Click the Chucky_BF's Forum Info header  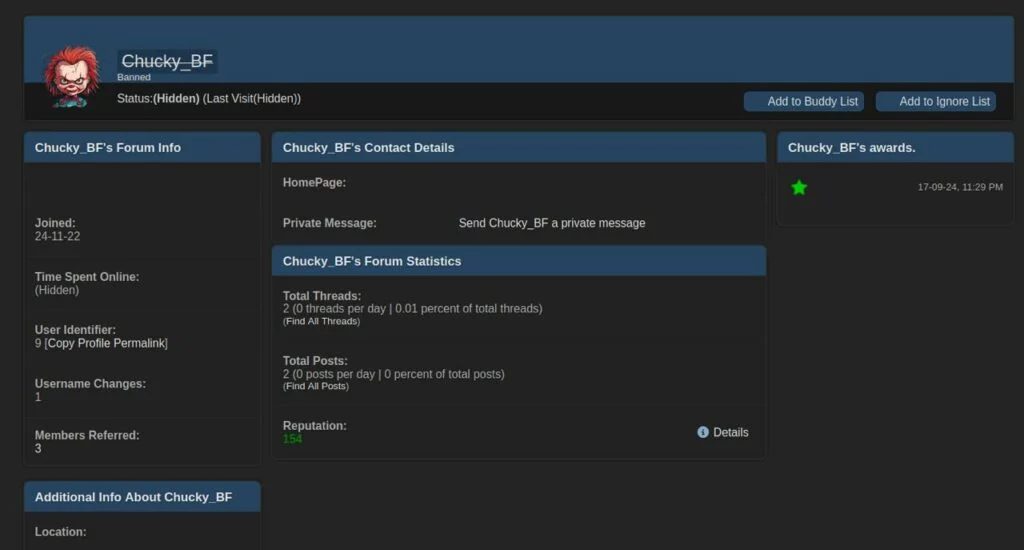tap(108, 147)
